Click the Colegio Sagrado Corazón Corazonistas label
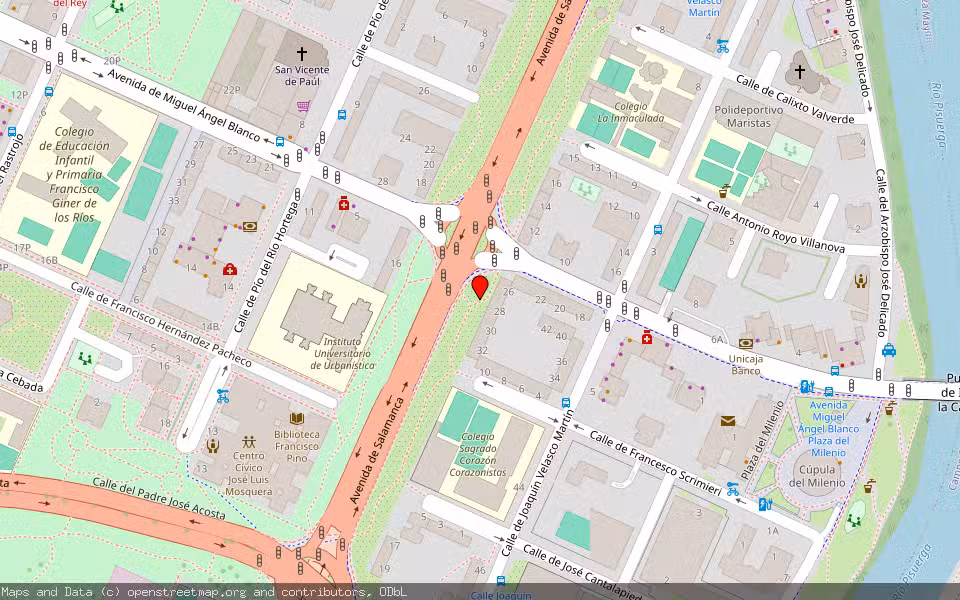 [x=478, y=454]
